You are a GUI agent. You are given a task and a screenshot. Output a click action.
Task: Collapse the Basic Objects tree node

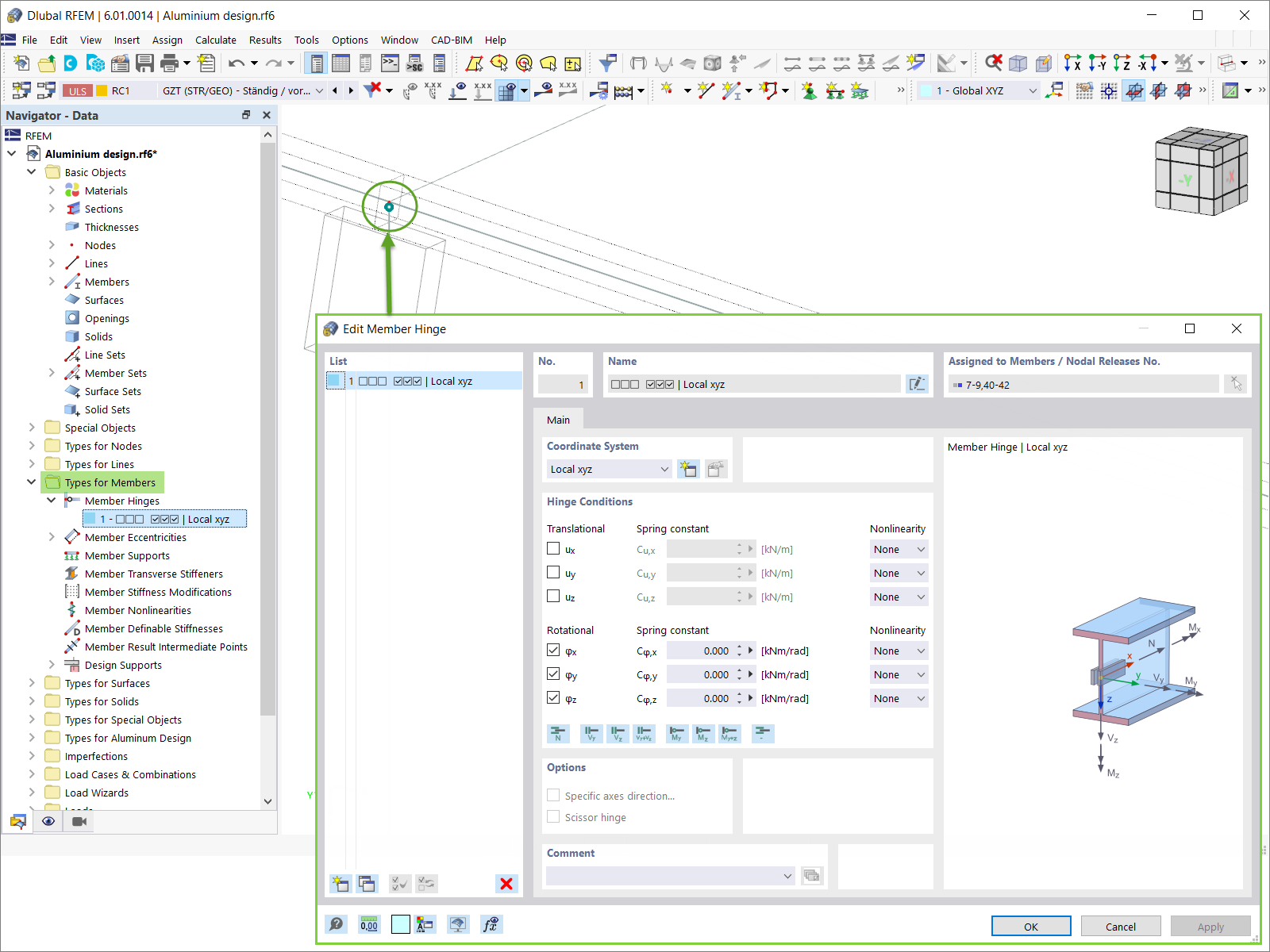pos(32,171)
